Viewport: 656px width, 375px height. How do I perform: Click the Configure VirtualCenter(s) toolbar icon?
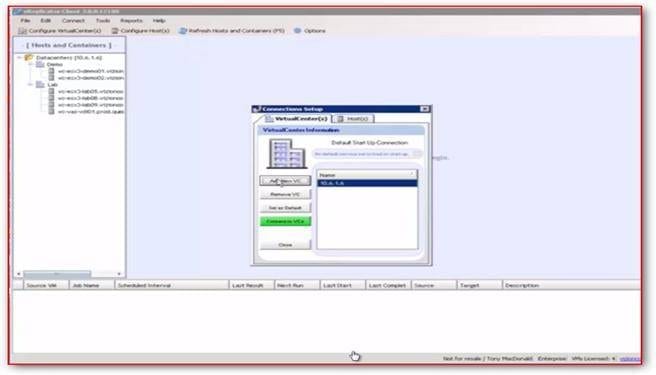[x=22, y=31]
